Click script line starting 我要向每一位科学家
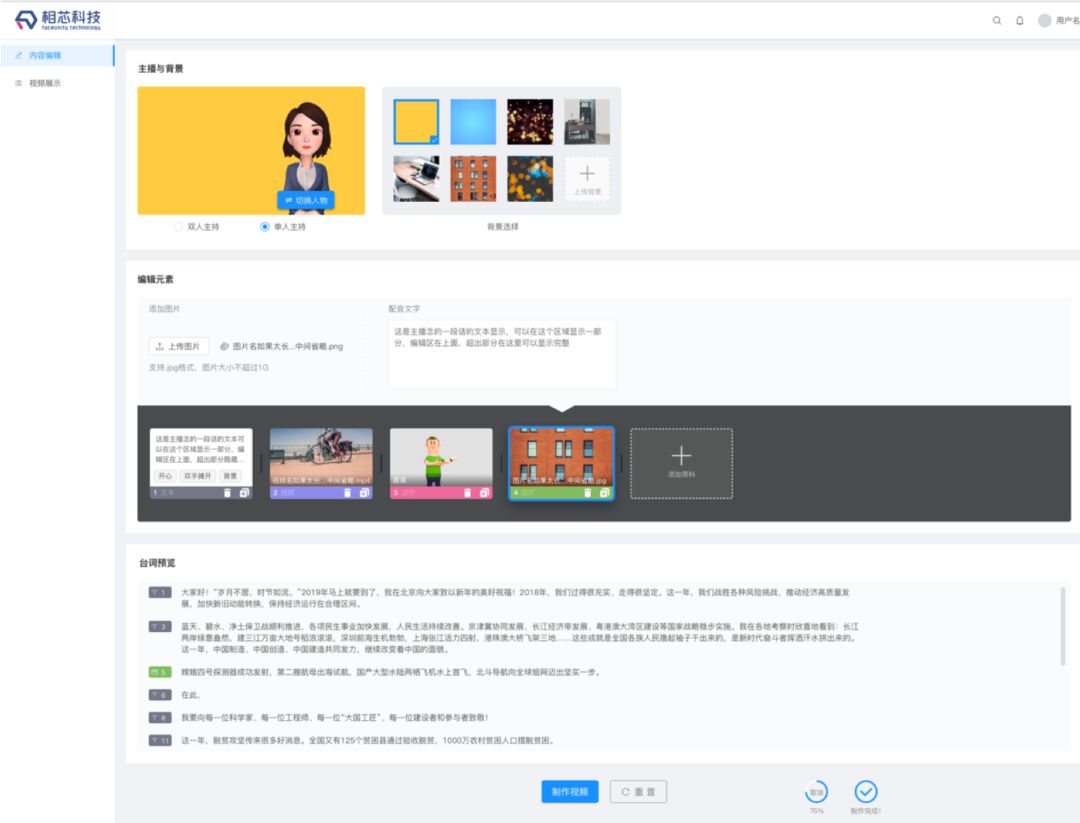 [x=335, y=718]
